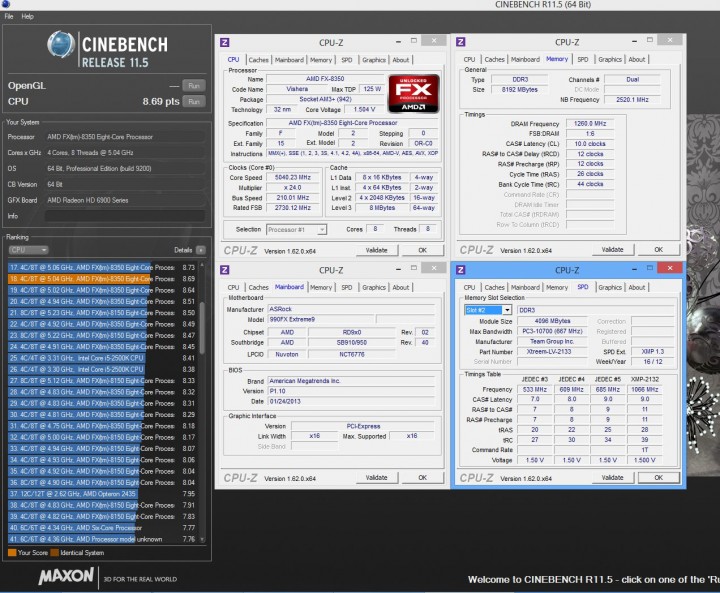This screenshot has width=720, height=593.
Task: Open the CPU ranking dropdown
Action: (28, 250)
